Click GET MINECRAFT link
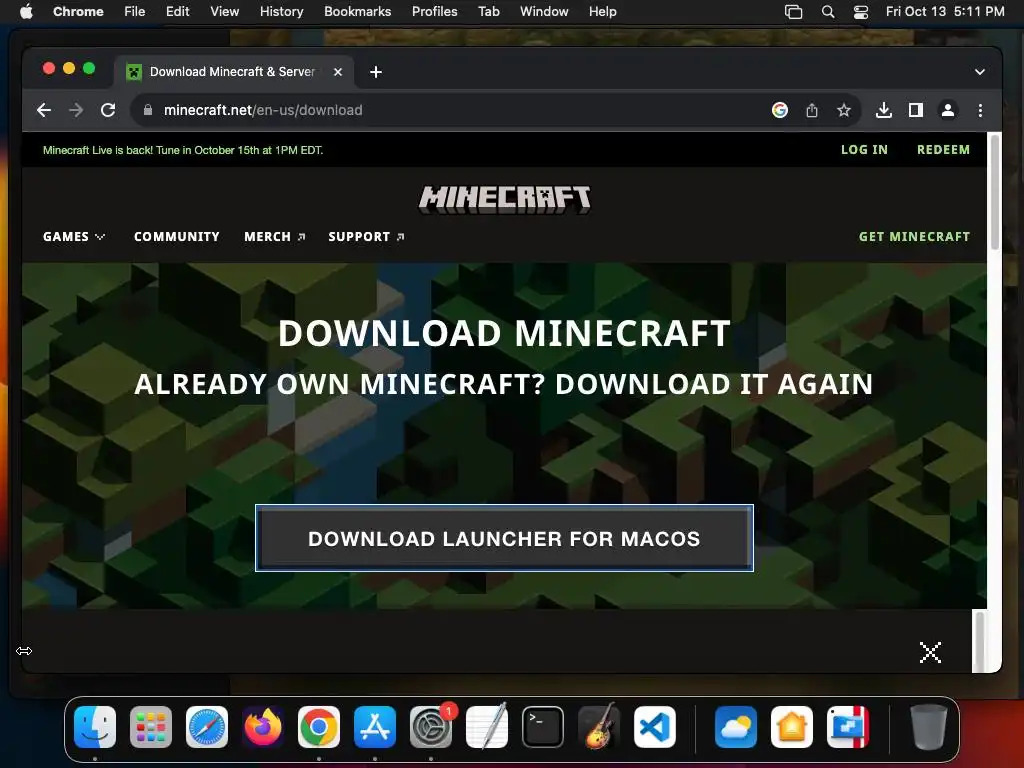 coord(914,236)
